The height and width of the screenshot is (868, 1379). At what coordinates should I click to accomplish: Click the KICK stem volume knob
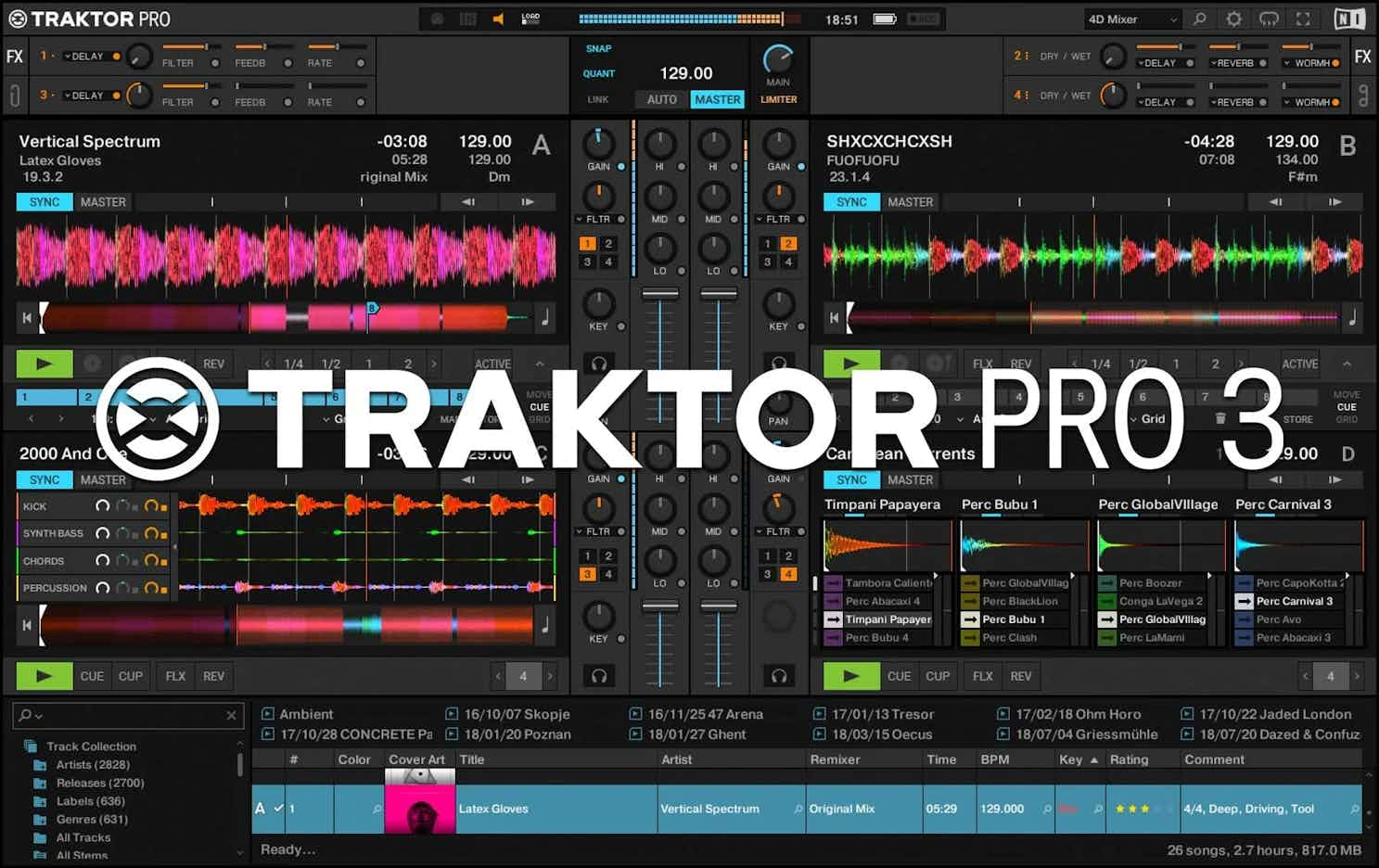coord(103,506)
